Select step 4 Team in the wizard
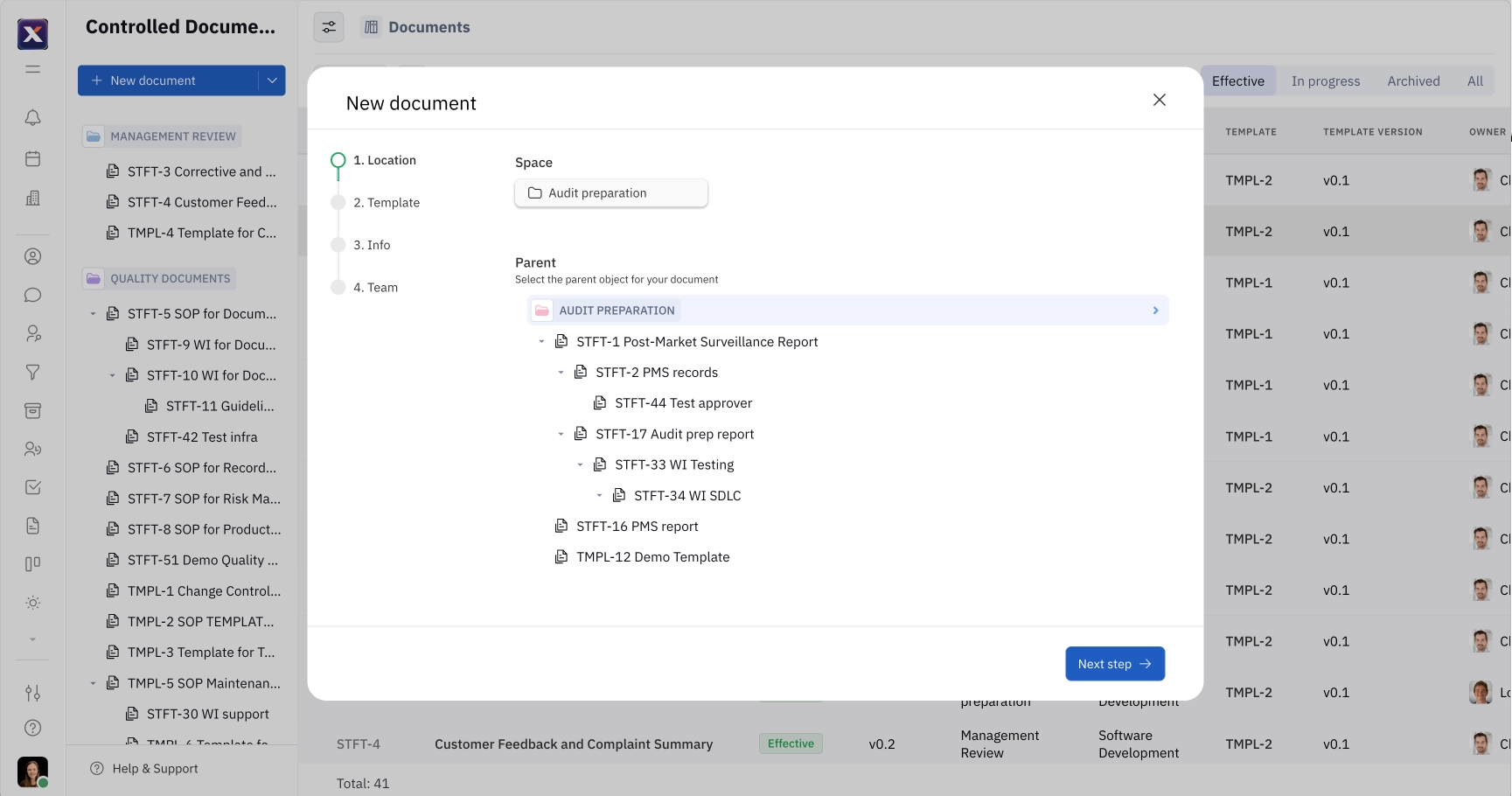This screenshot has width=1512, height=796. [x=375, y=287]
